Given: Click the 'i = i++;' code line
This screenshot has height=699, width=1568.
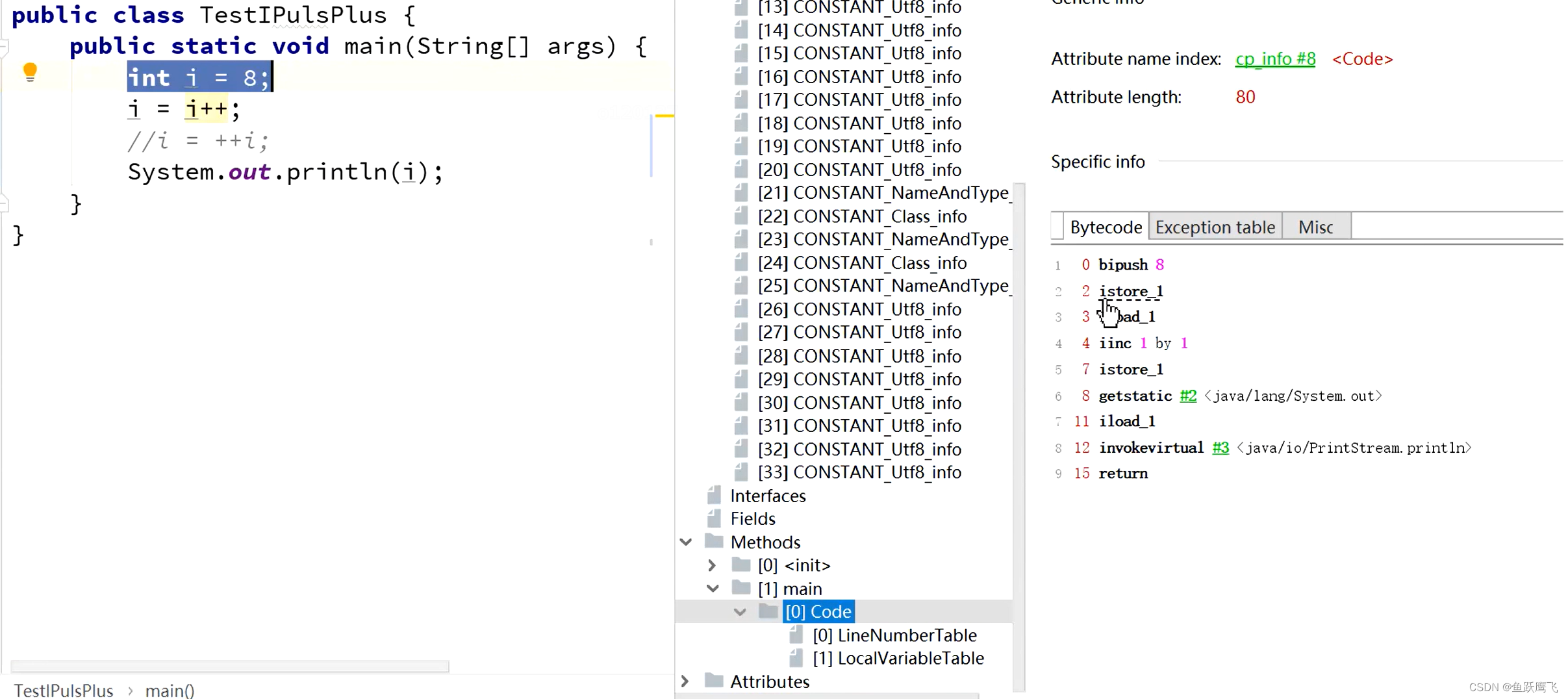Looking at the screenshot, I should coord(184,109).
